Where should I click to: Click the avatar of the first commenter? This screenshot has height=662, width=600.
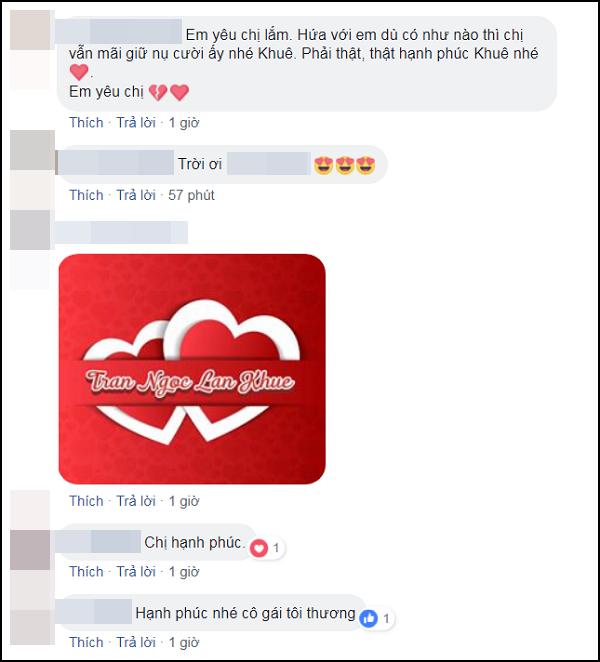click(x=30, y=30)
